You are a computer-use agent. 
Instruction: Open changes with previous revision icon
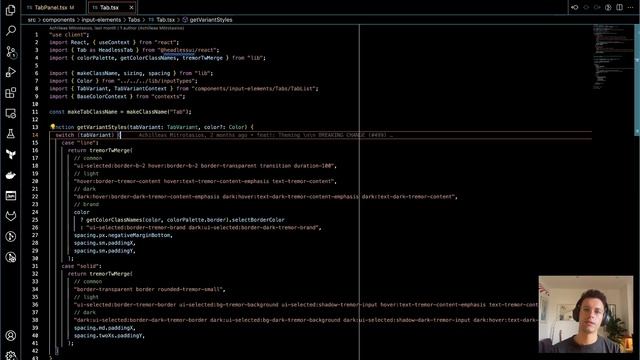(x=574, y=7)
